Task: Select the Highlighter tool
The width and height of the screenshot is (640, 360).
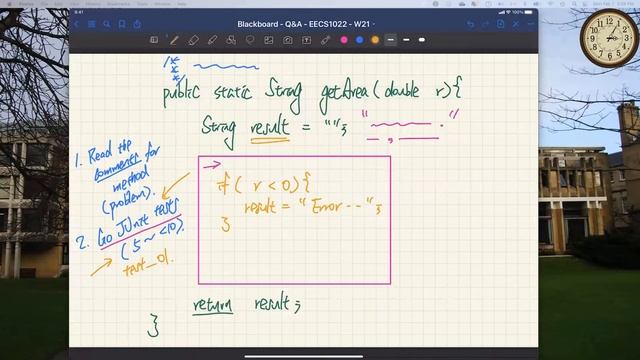Action: point(212,40)
